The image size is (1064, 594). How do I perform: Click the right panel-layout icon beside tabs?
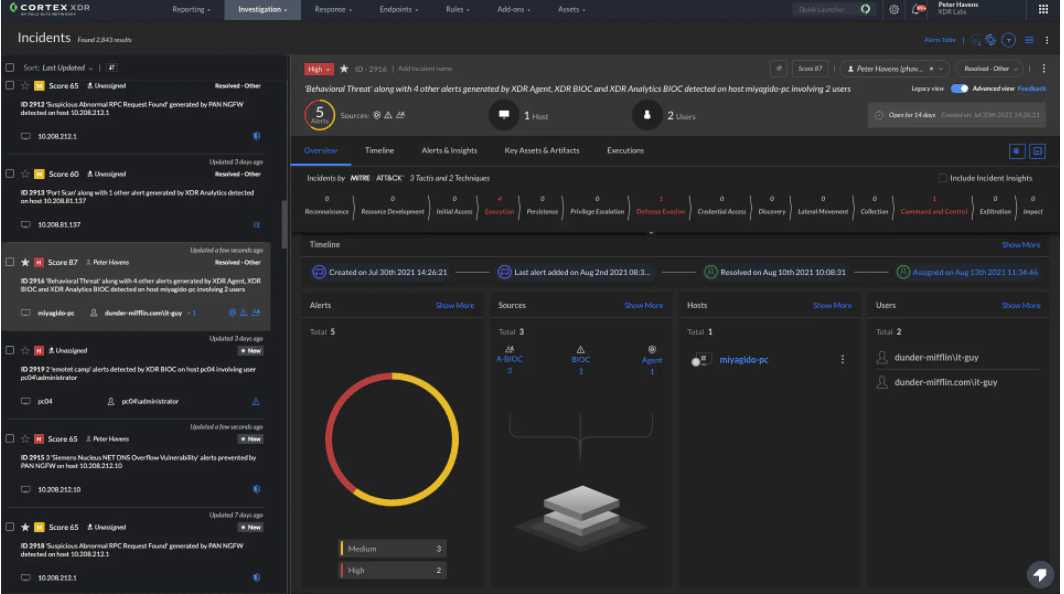pos(1038,151)
